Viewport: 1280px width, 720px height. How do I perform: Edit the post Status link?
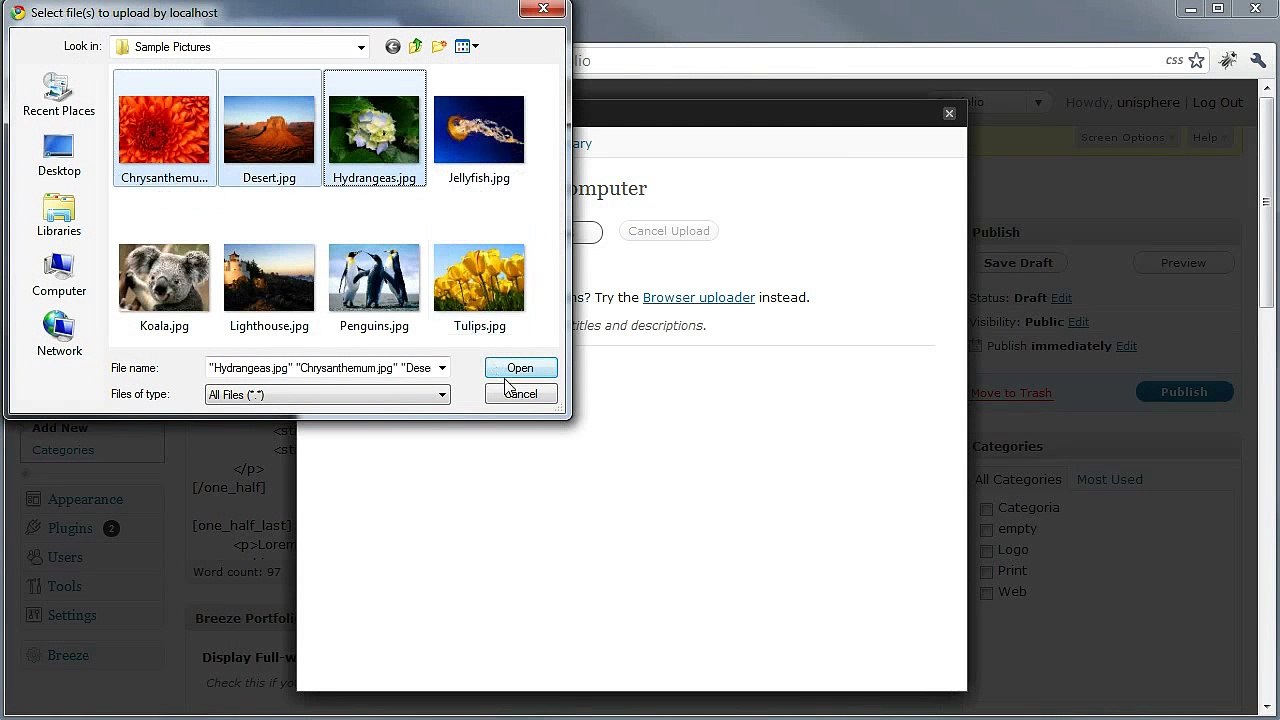click(x=1061, y=298)
